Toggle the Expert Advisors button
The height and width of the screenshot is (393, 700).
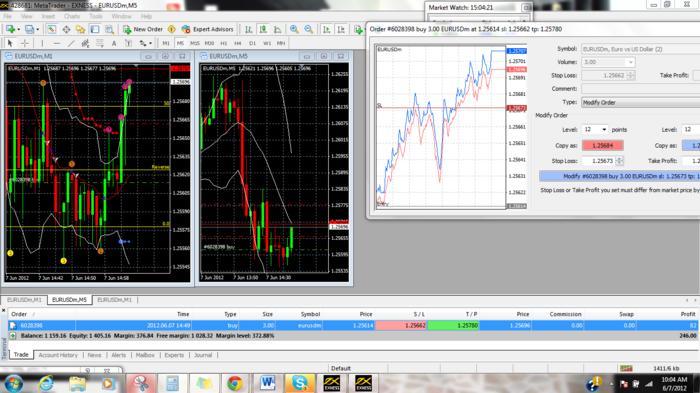click(207, 29)
